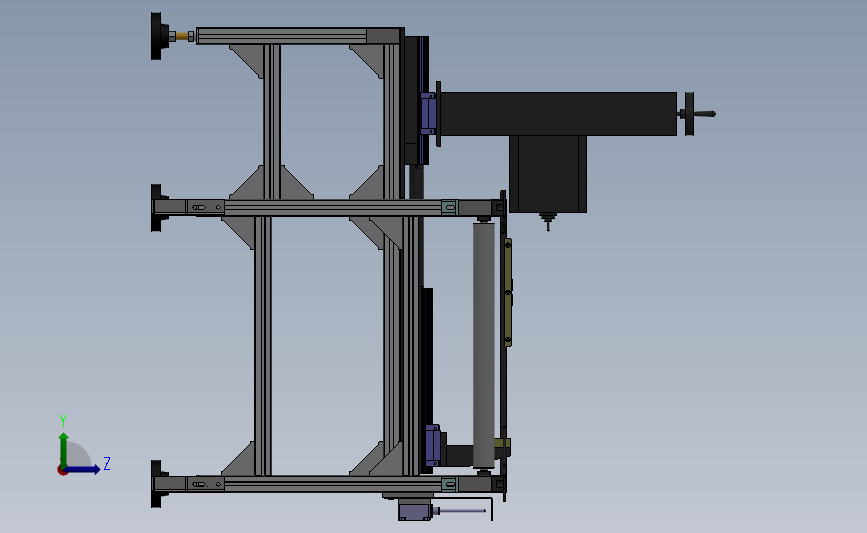The image size is (867, 533).
Task: Click the blue Z axis arrow of triad
Action: coord(83,469)
